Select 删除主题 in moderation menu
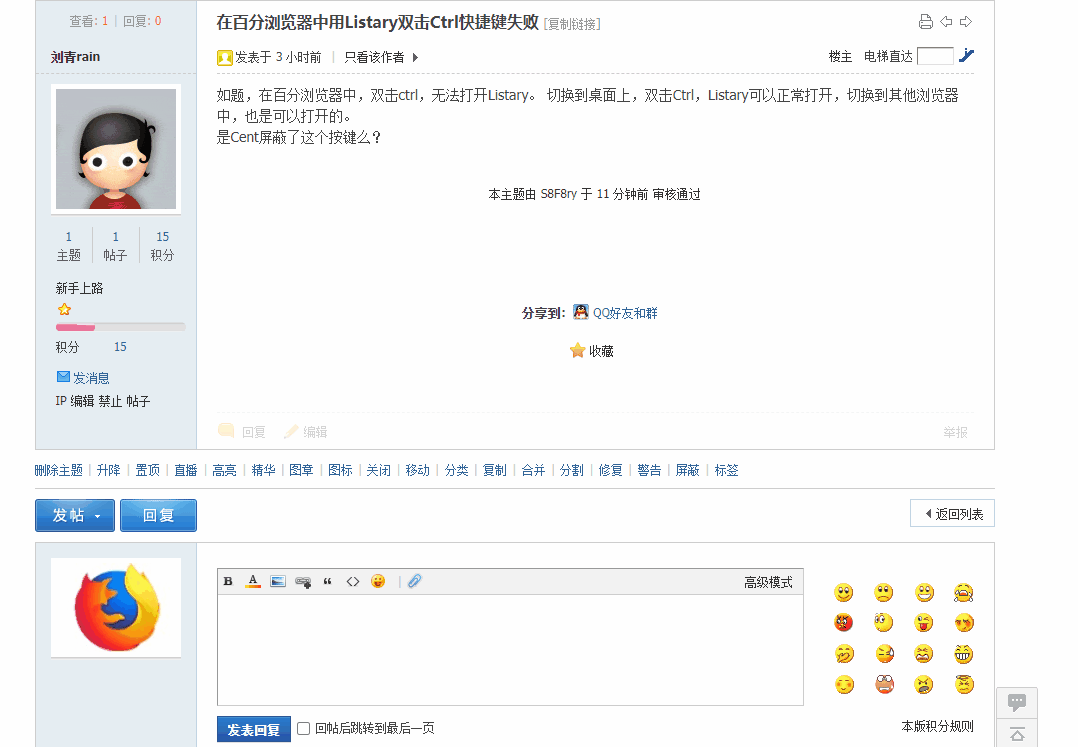Image resolution: width=1078 pixels, height=747 pixels. (x=58, y=470)
